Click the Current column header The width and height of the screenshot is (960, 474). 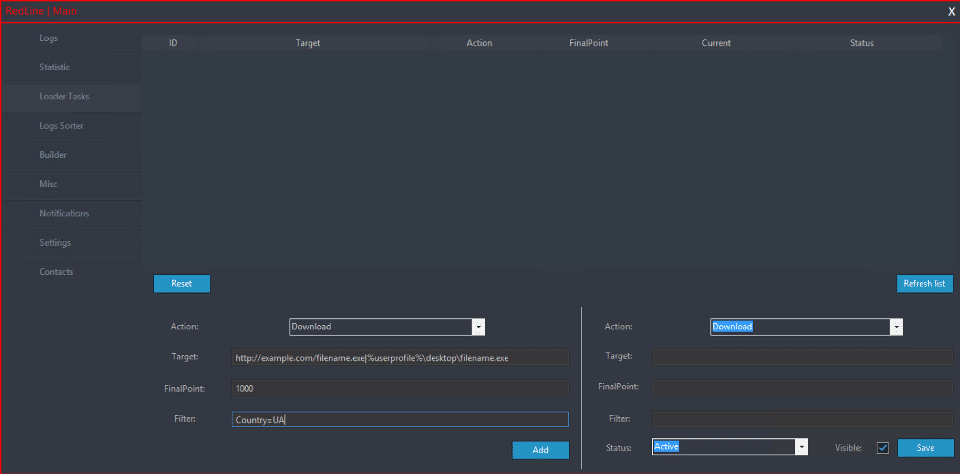[716, 43]
